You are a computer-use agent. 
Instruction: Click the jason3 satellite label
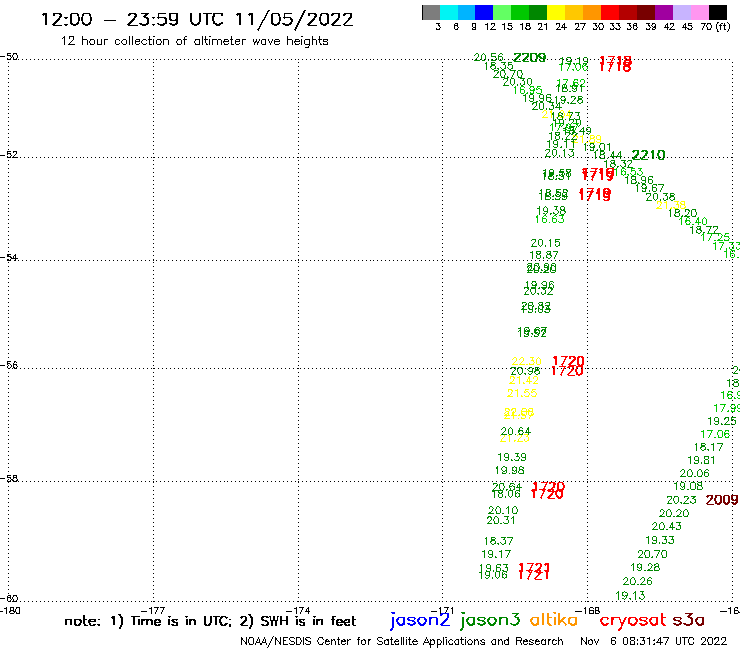(x=490, y=620)
